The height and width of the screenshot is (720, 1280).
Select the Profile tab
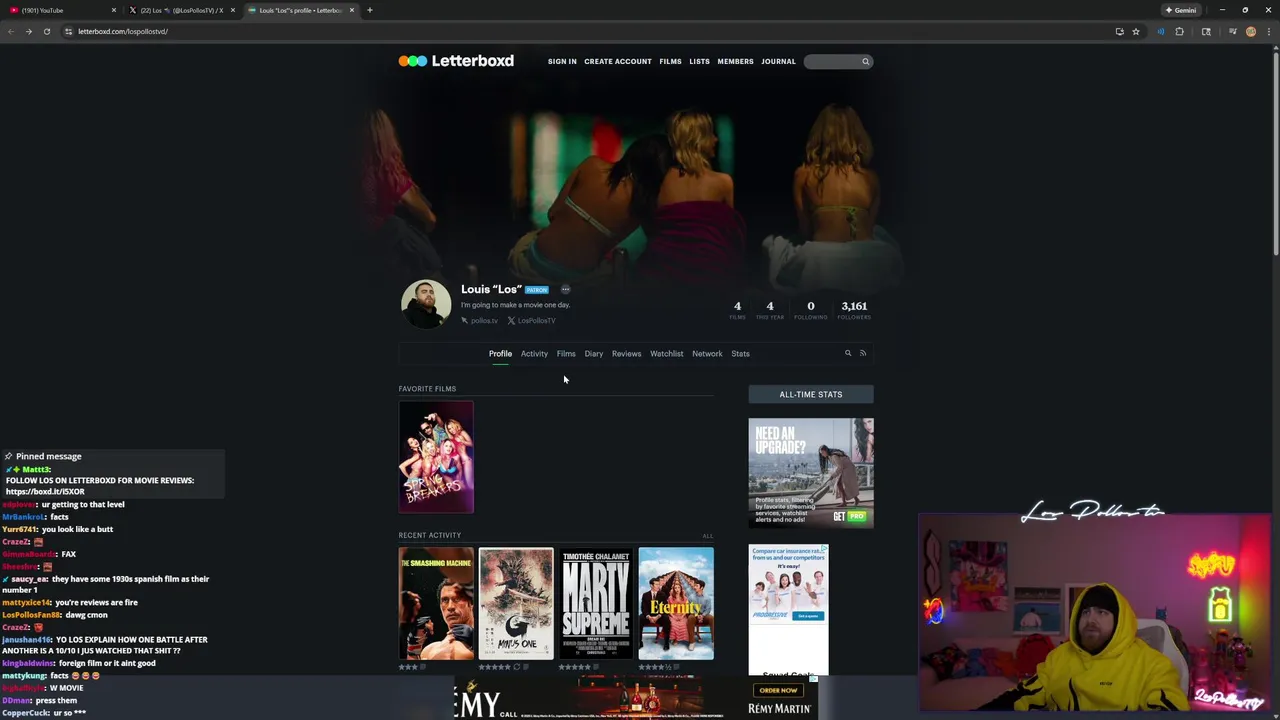500,353
